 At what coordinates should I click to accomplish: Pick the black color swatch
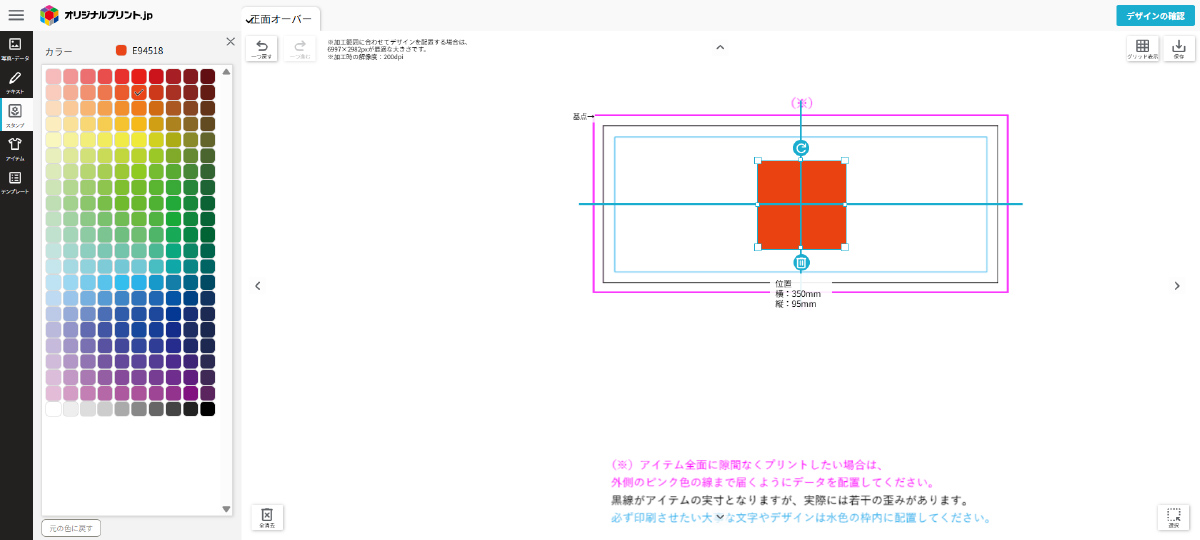click(x=208, y=409)
